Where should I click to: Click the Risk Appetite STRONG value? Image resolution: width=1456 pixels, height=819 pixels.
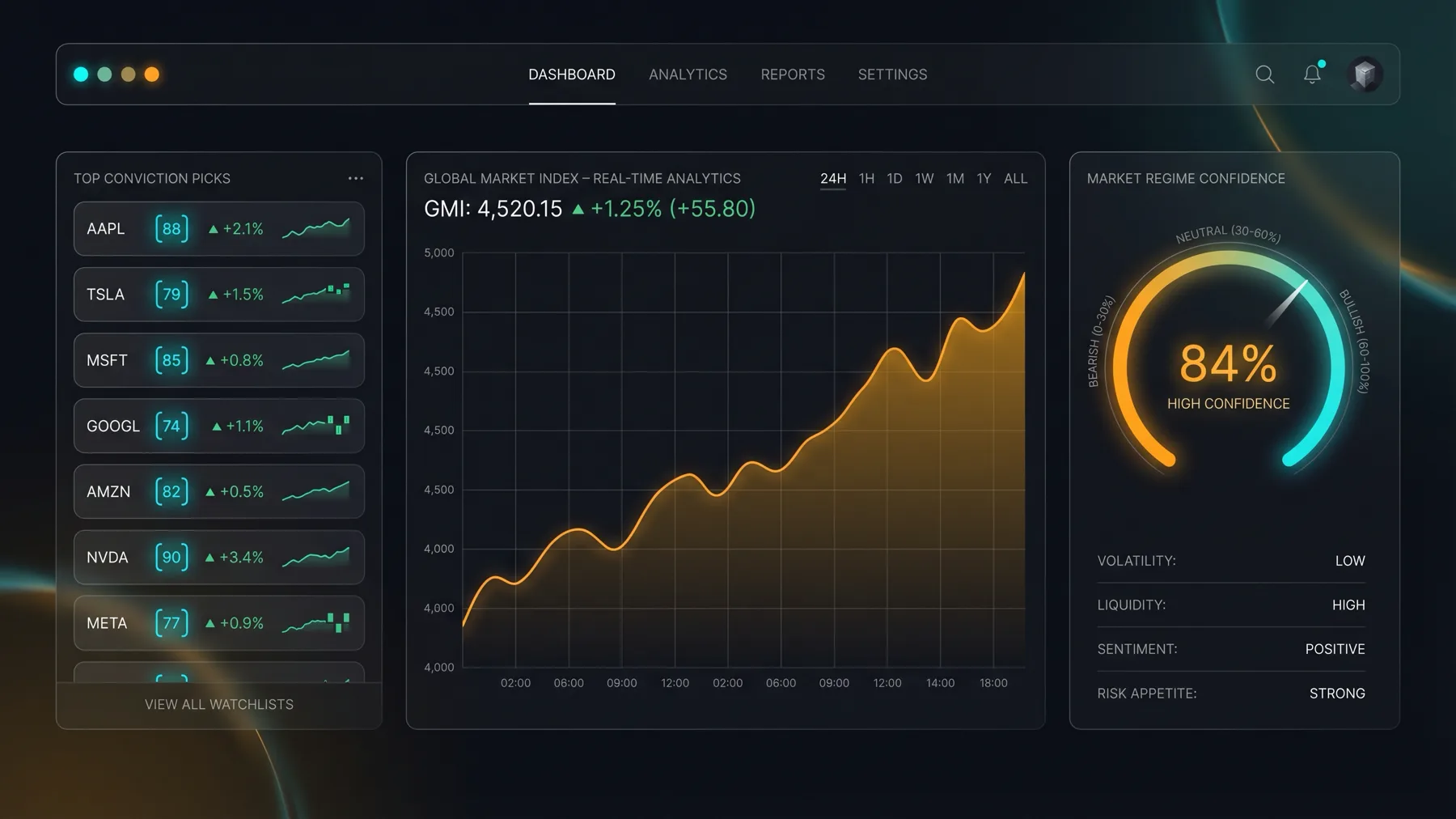click(1337, 694)
